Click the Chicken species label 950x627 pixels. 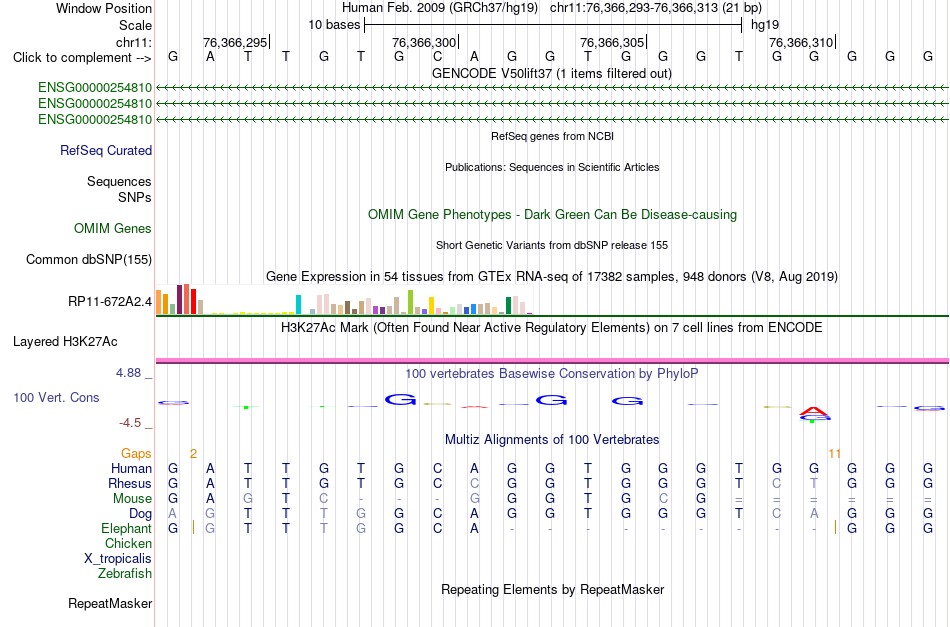[128, 543]
